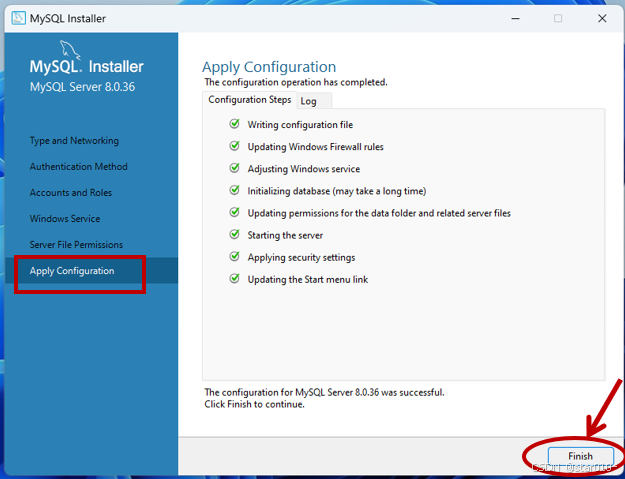Viewport: 625px width, 479px height.
Task: Click check icon beside Applying security settings
Action: (x=234, y=256)
